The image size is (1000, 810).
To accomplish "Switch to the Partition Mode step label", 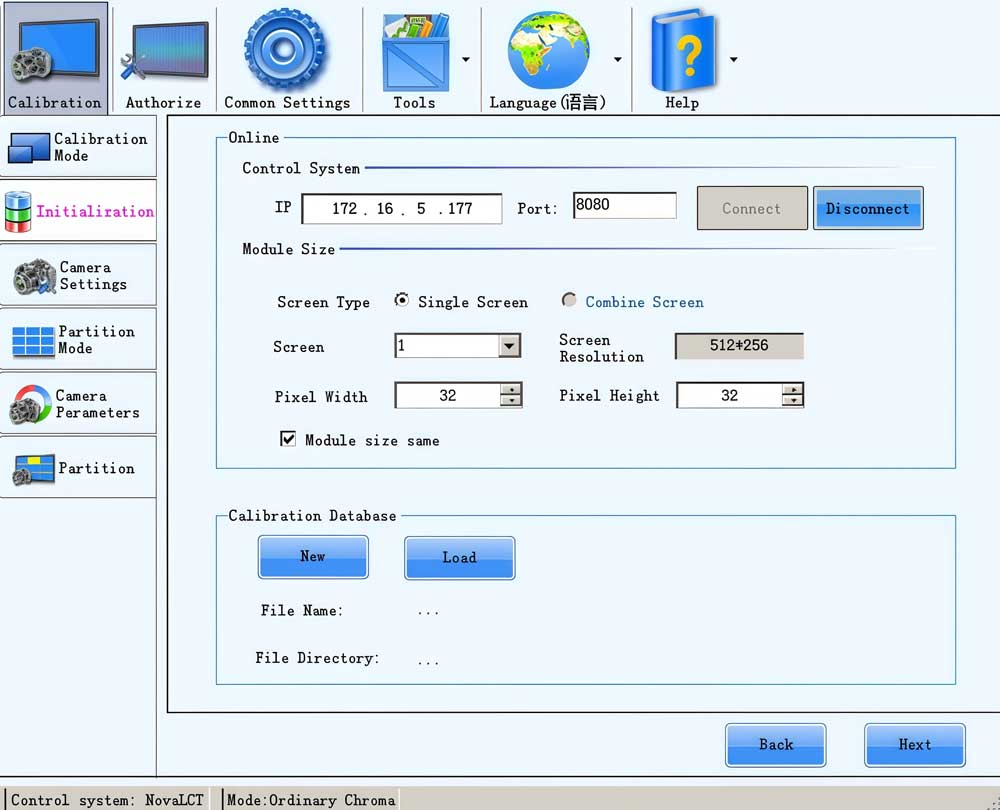I will (x=96, y=340).
